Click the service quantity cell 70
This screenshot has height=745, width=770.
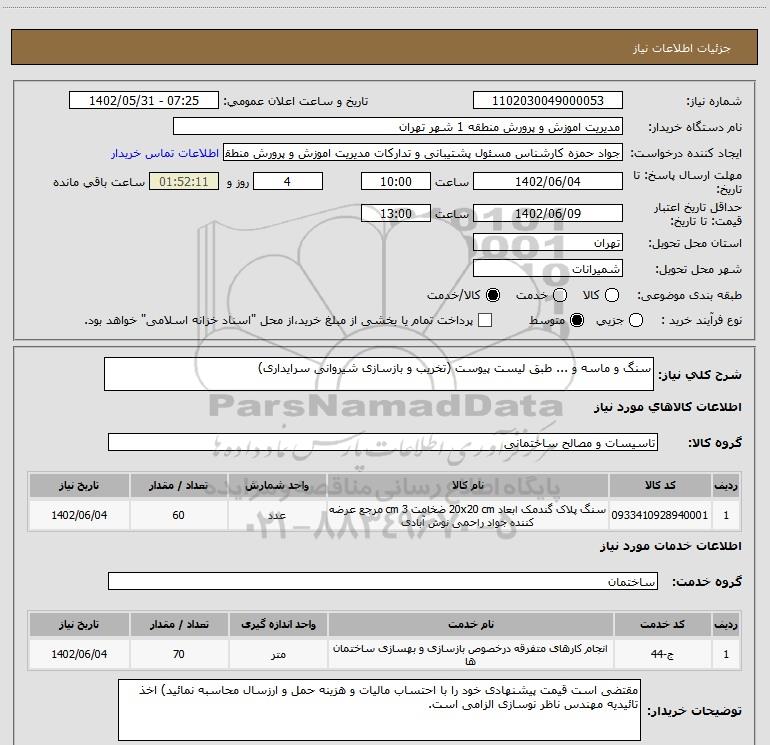[x=179, y=654]
